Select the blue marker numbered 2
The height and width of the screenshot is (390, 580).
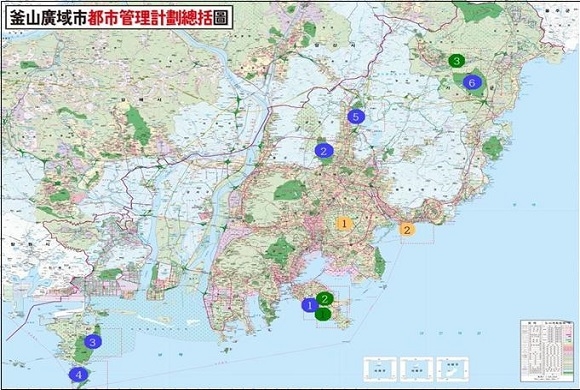[324, 151]
